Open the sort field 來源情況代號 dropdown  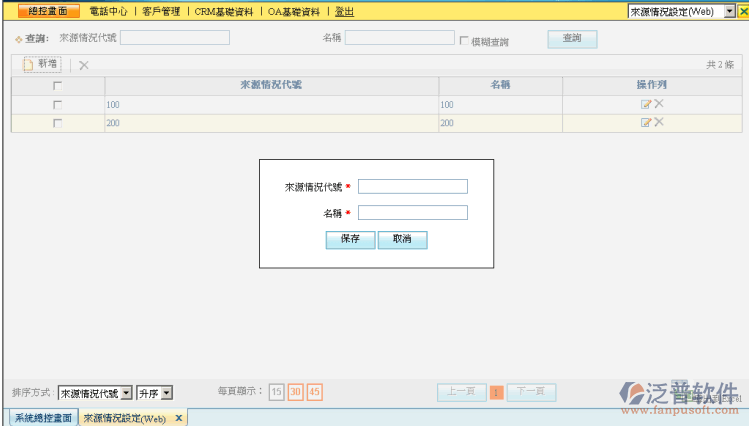tap(126, 393)
